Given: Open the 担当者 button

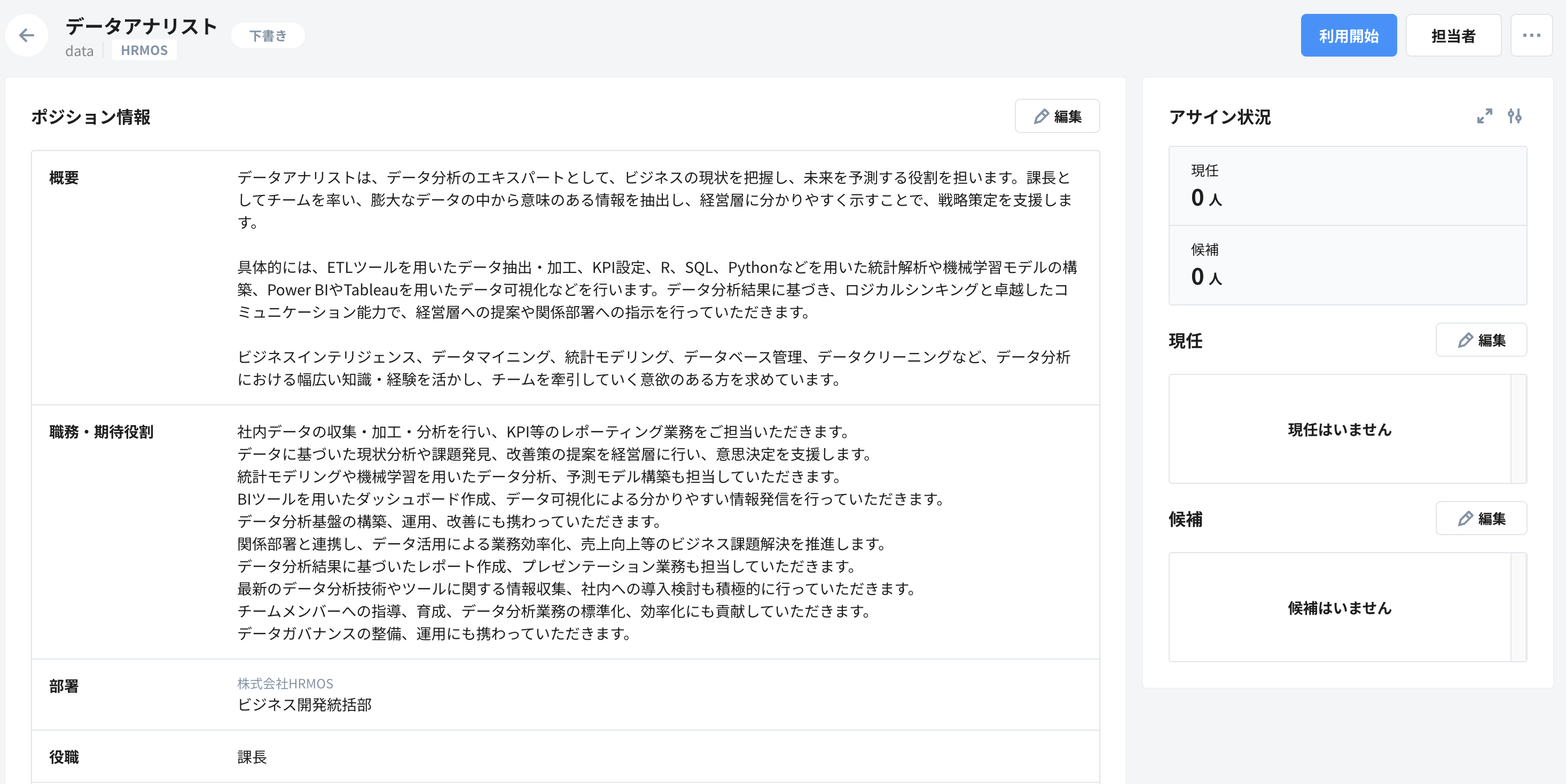Looking at the screenshot, I should tap(1453, 35).
